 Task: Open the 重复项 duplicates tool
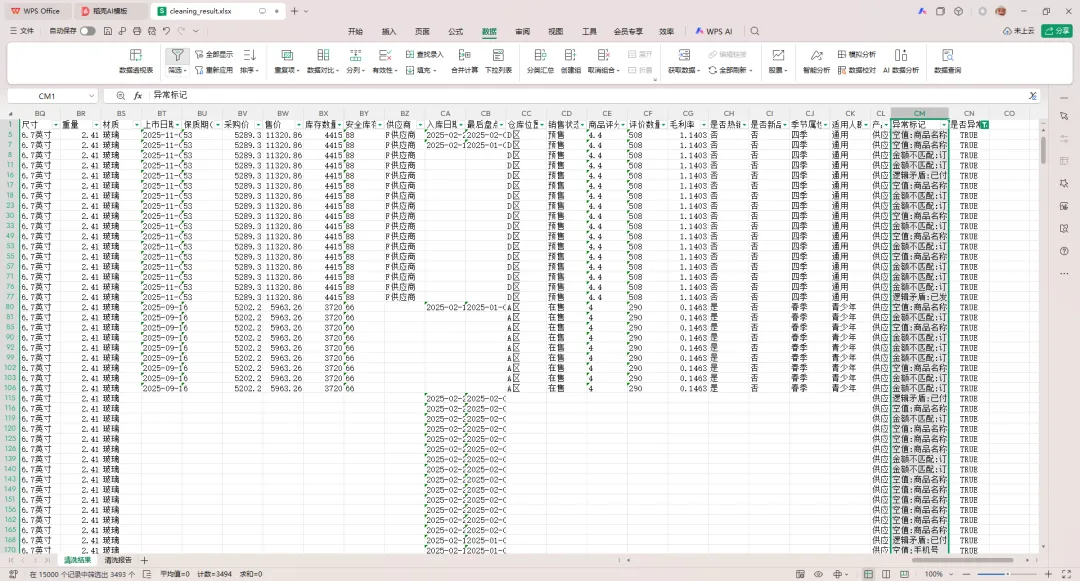pyautogui.click(x=287, y=61)
